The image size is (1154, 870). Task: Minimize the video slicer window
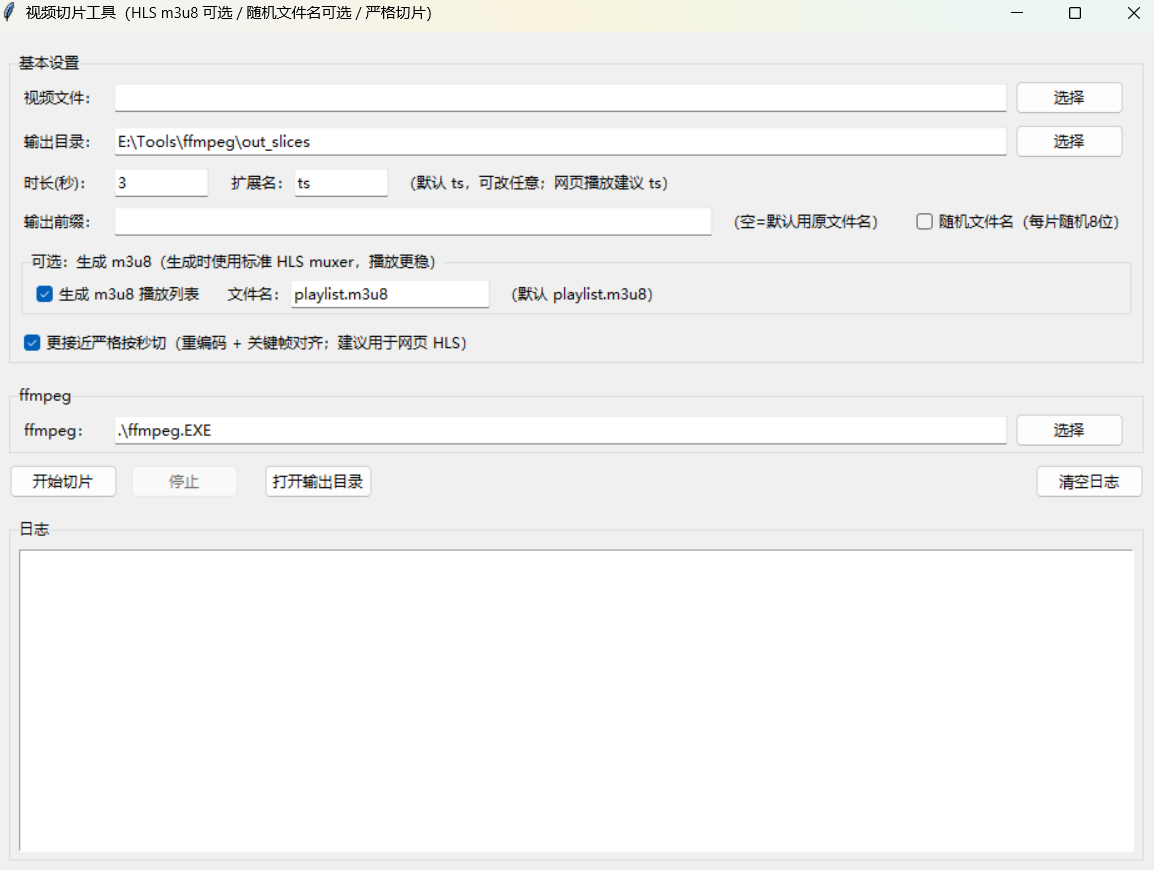(x=1017, y=13)
